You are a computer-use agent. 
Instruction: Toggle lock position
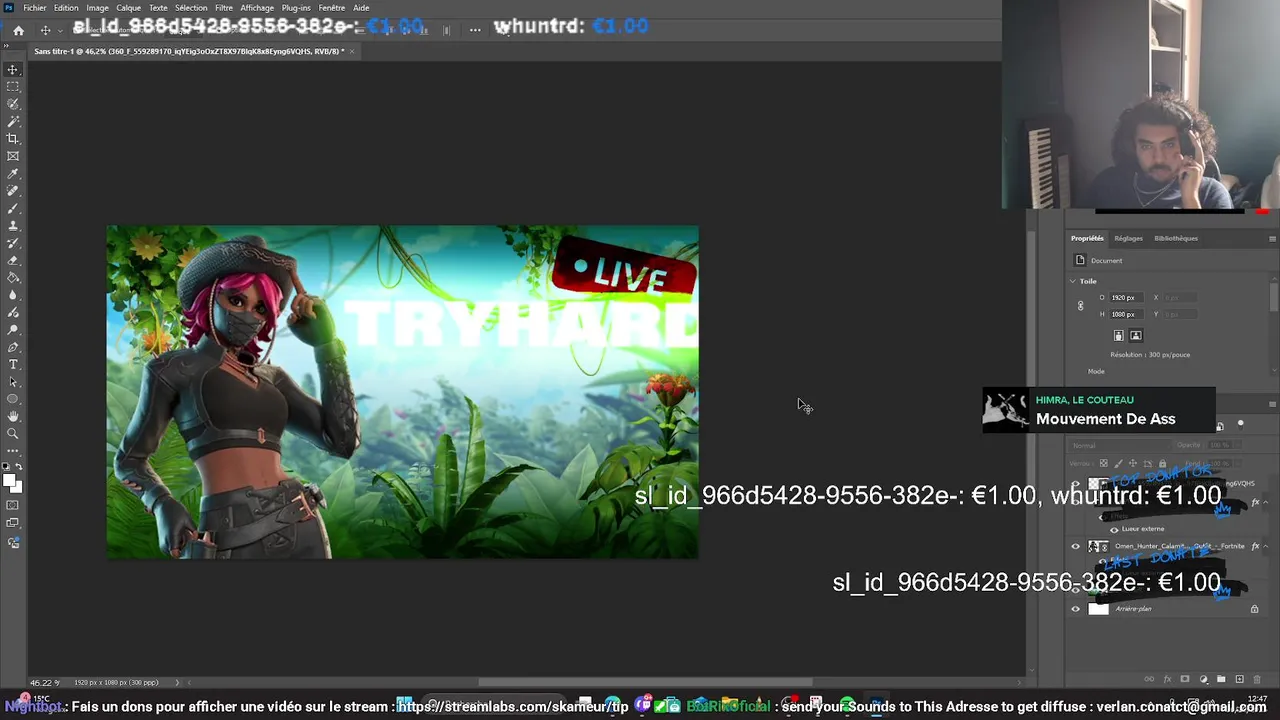[1133, 463]
